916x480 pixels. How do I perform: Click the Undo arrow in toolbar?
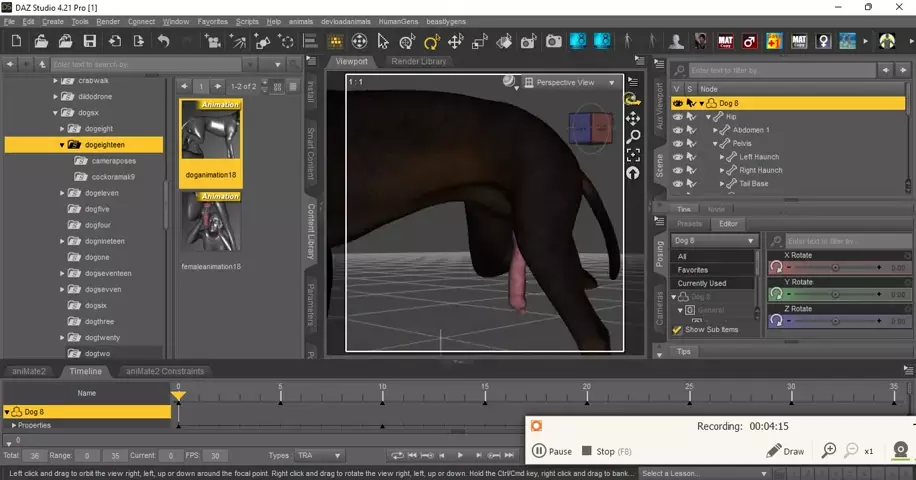pyautogui.click(x=163, y=42)
